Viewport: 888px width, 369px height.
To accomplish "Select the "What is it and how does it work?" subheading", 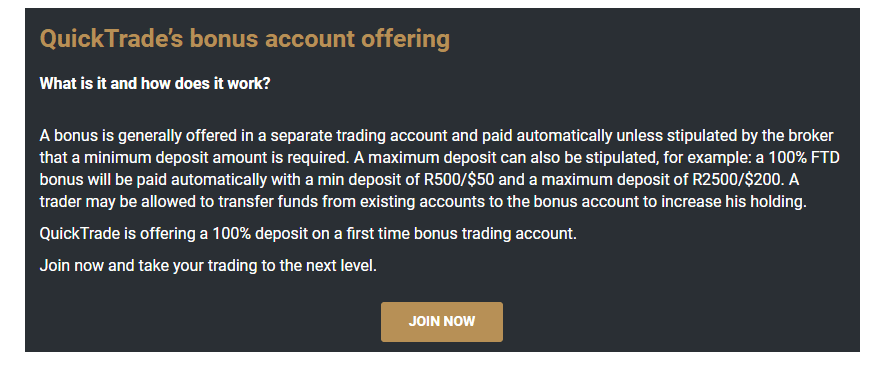I will (155, 84).
